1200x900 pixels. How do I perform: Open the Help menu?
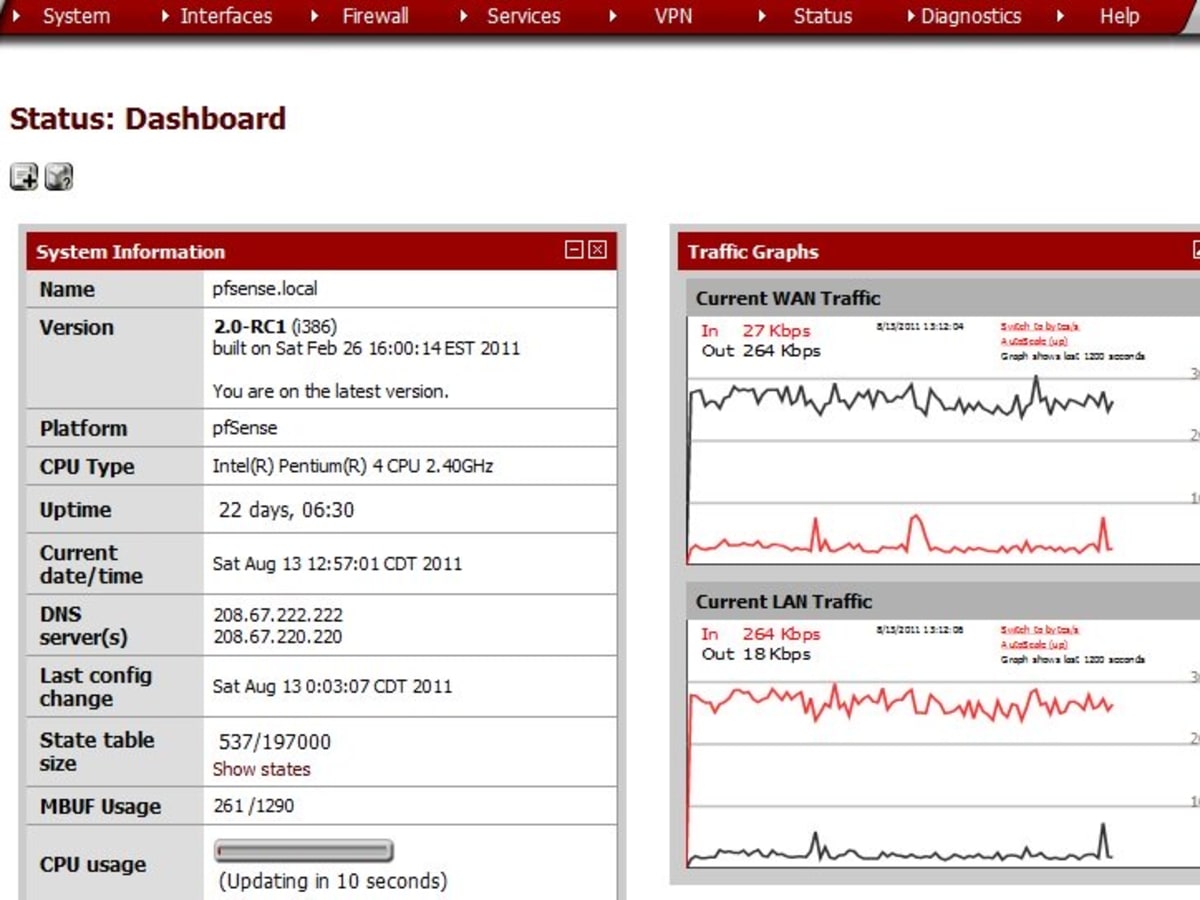click(x=1119, y=16)
